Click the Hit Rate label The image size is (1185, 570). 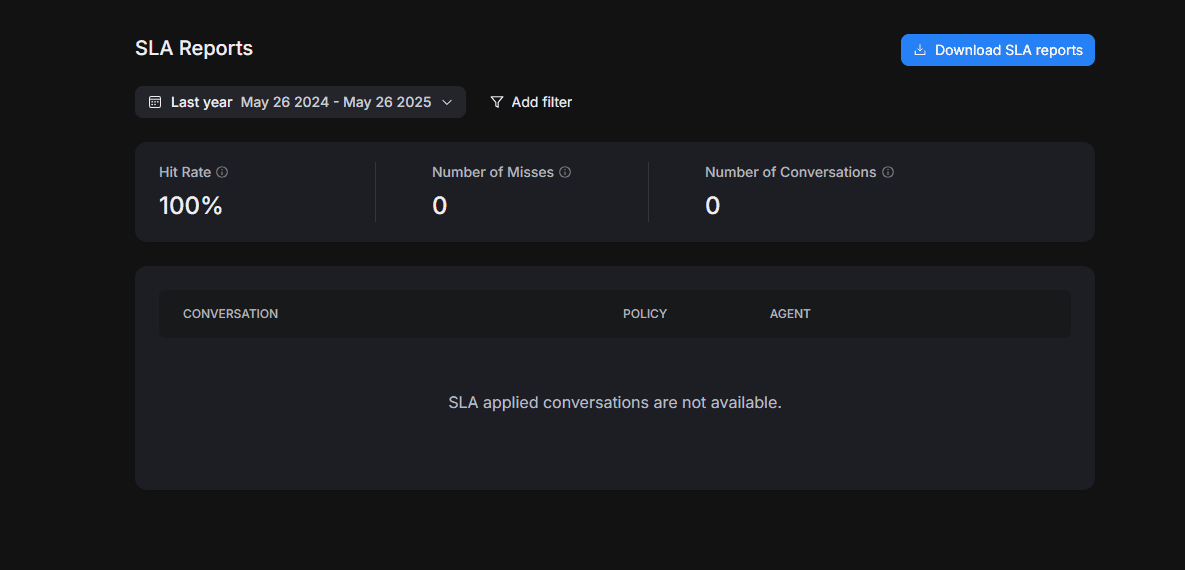click(185, 172)
